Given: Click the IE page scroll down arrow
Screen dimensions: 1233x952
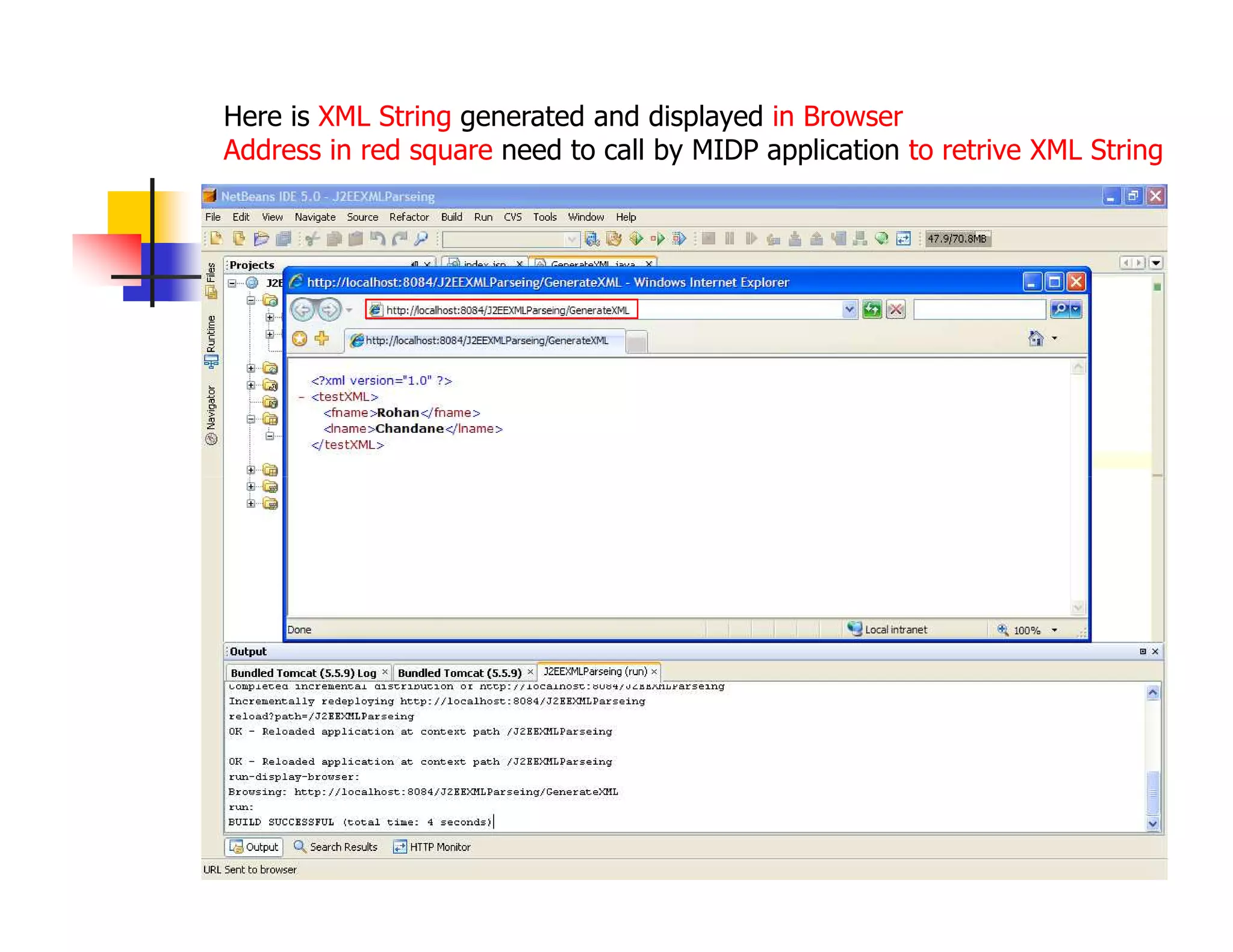Looking at the screenshot, I should pos(1078,607).
